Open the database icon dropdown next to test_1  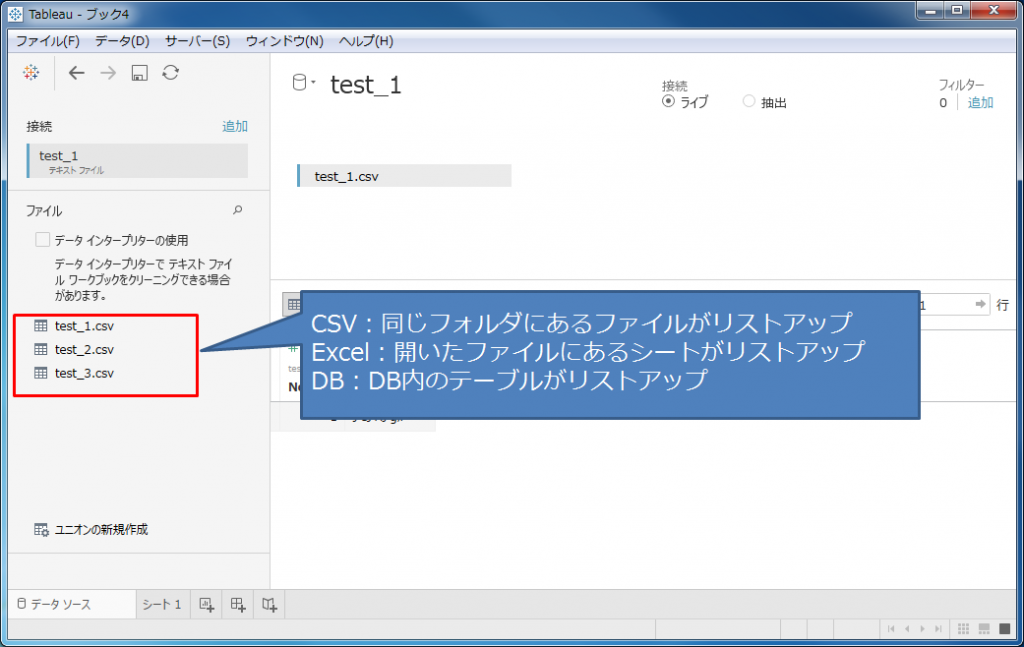click(302, 83)
